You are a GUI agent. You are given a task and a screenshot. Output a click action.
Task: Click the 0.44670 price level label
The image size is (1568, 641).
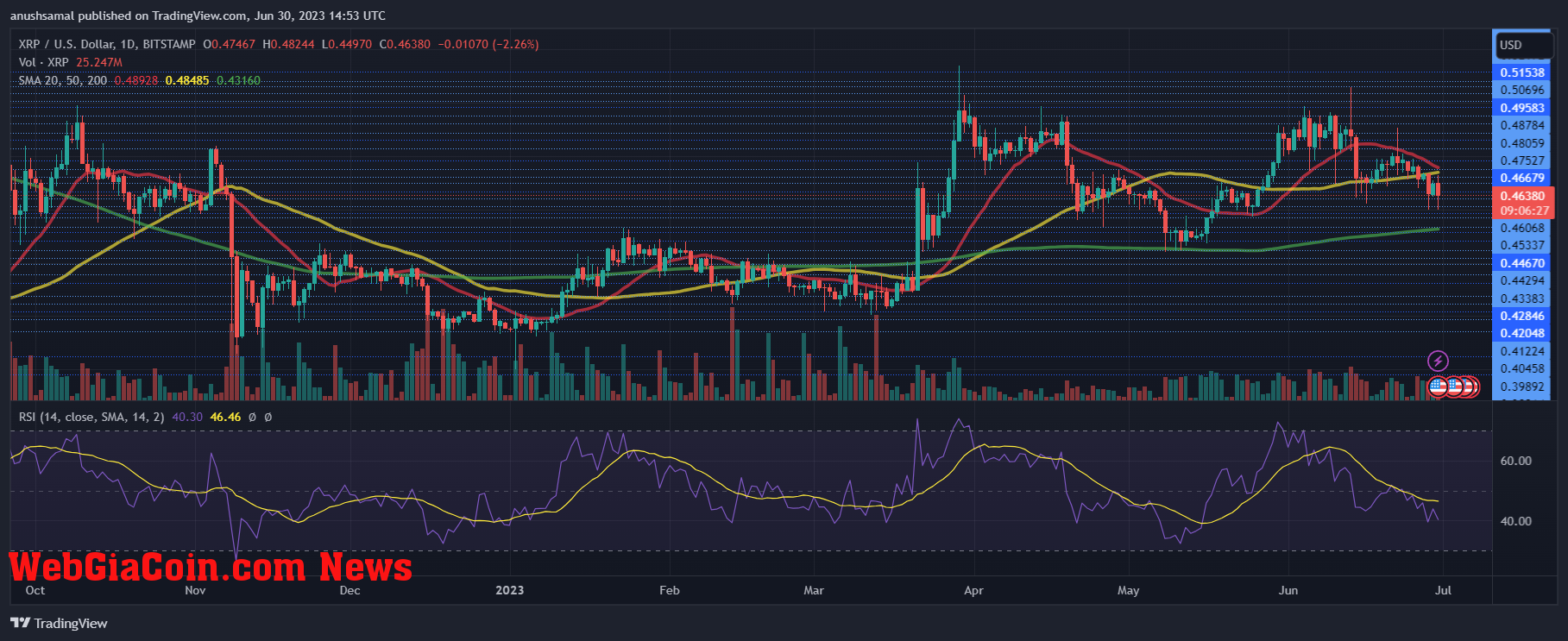tap(1522, 263)
